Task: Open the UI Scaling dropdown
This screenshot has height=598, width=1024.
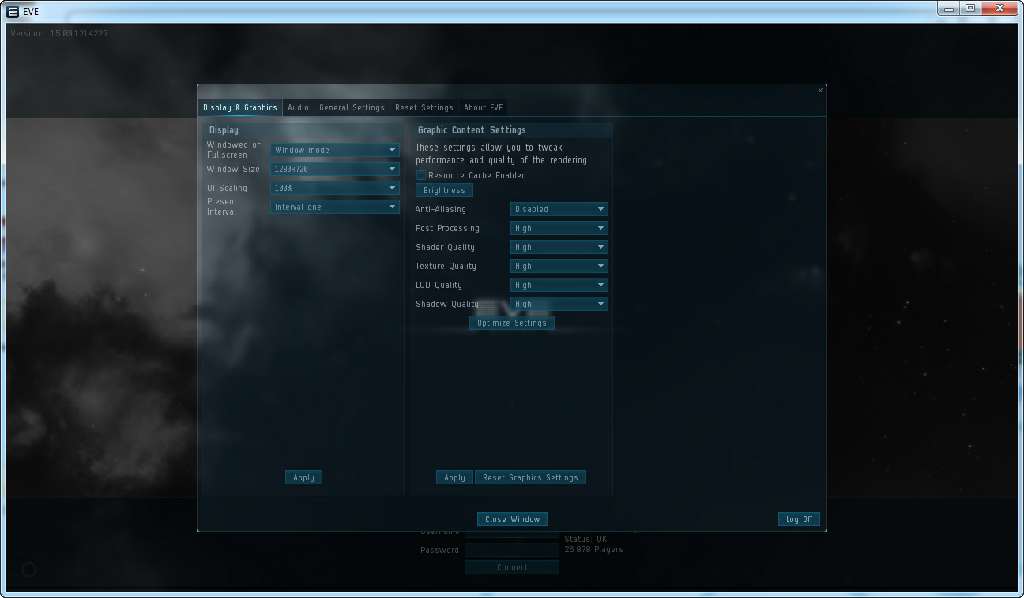Action: click(x=335, y=188)
